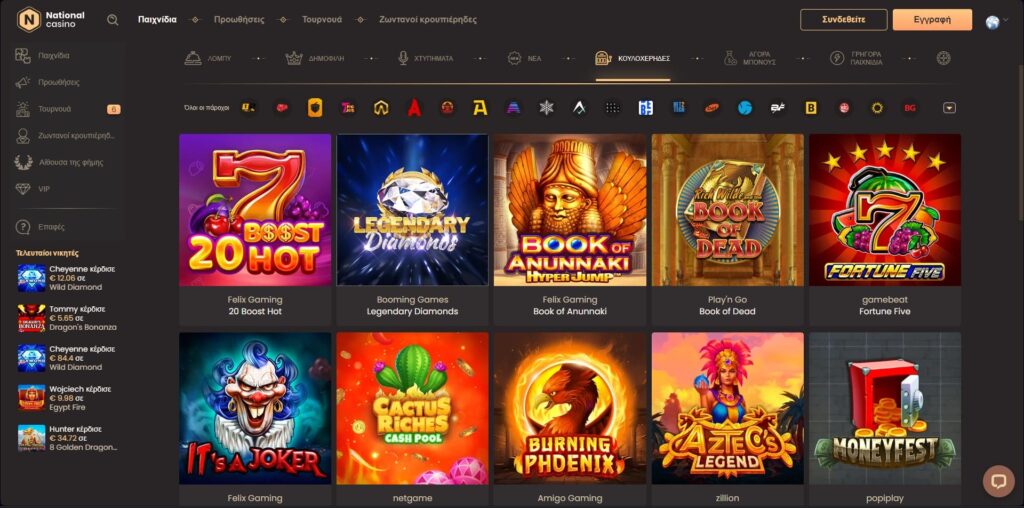Image resolution: width=1024 pixels, height=508 pixels.
Task: Open Παιχνίδια in the top navigation
Action: coord(157,20)
